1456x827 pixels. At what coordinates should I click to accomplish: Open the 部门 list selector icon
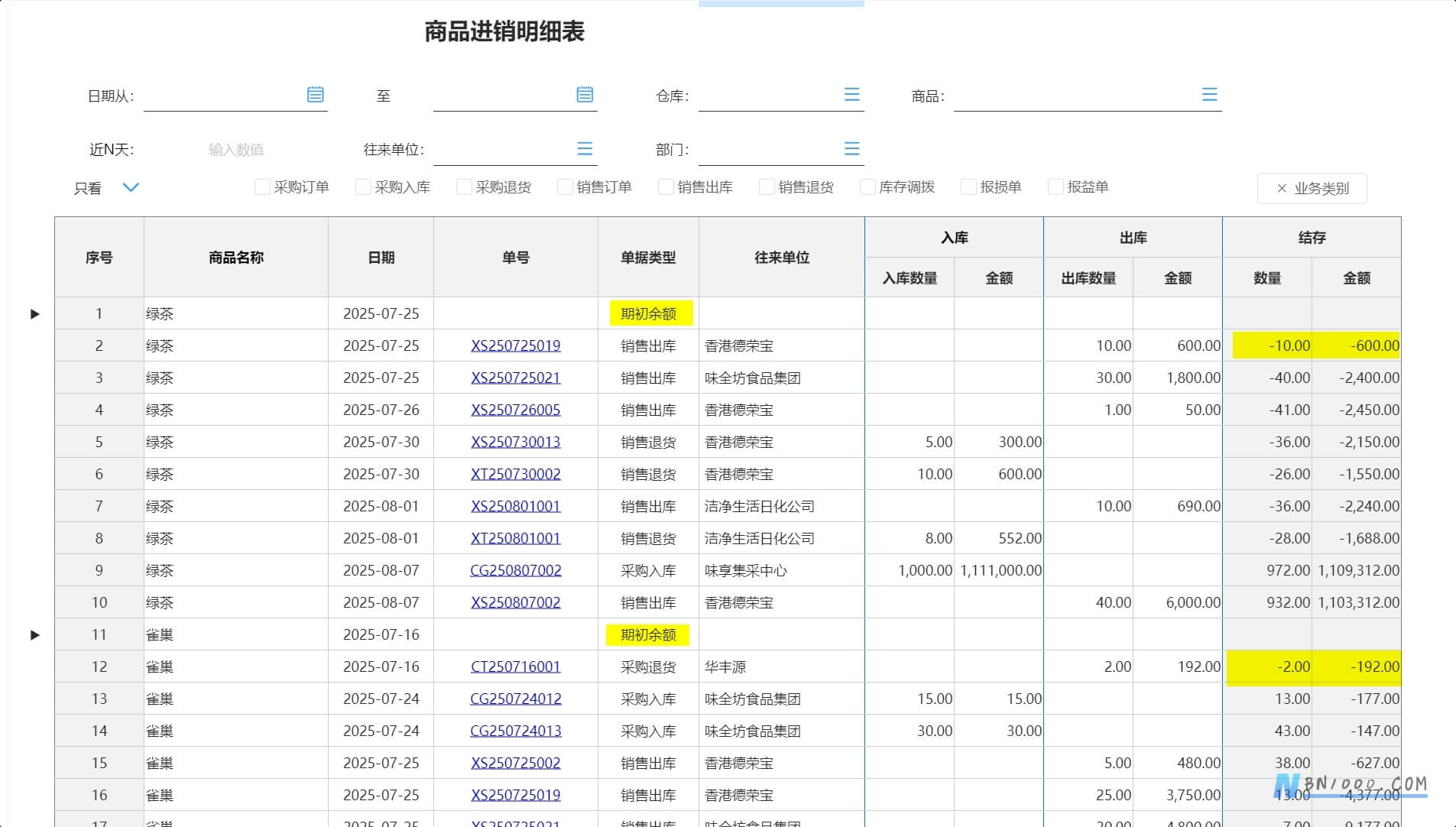coord(851,148)
